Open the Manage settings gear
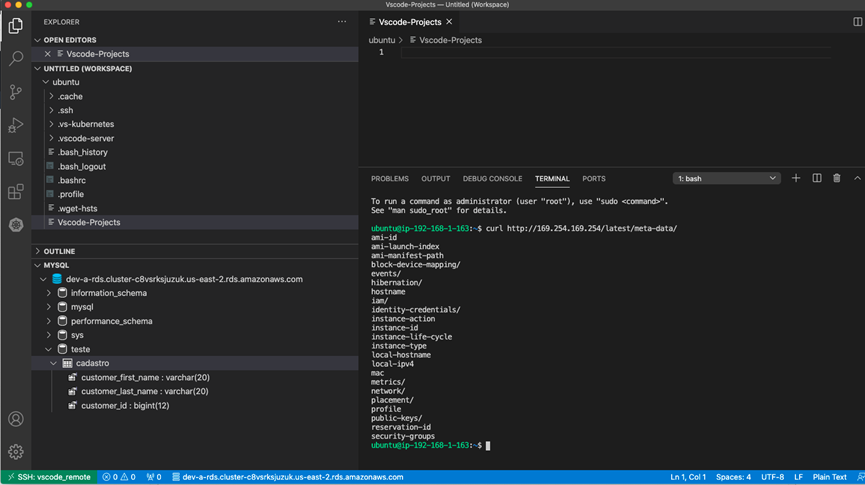This screenshot has width=865, height=485. (x=16, y=452)
